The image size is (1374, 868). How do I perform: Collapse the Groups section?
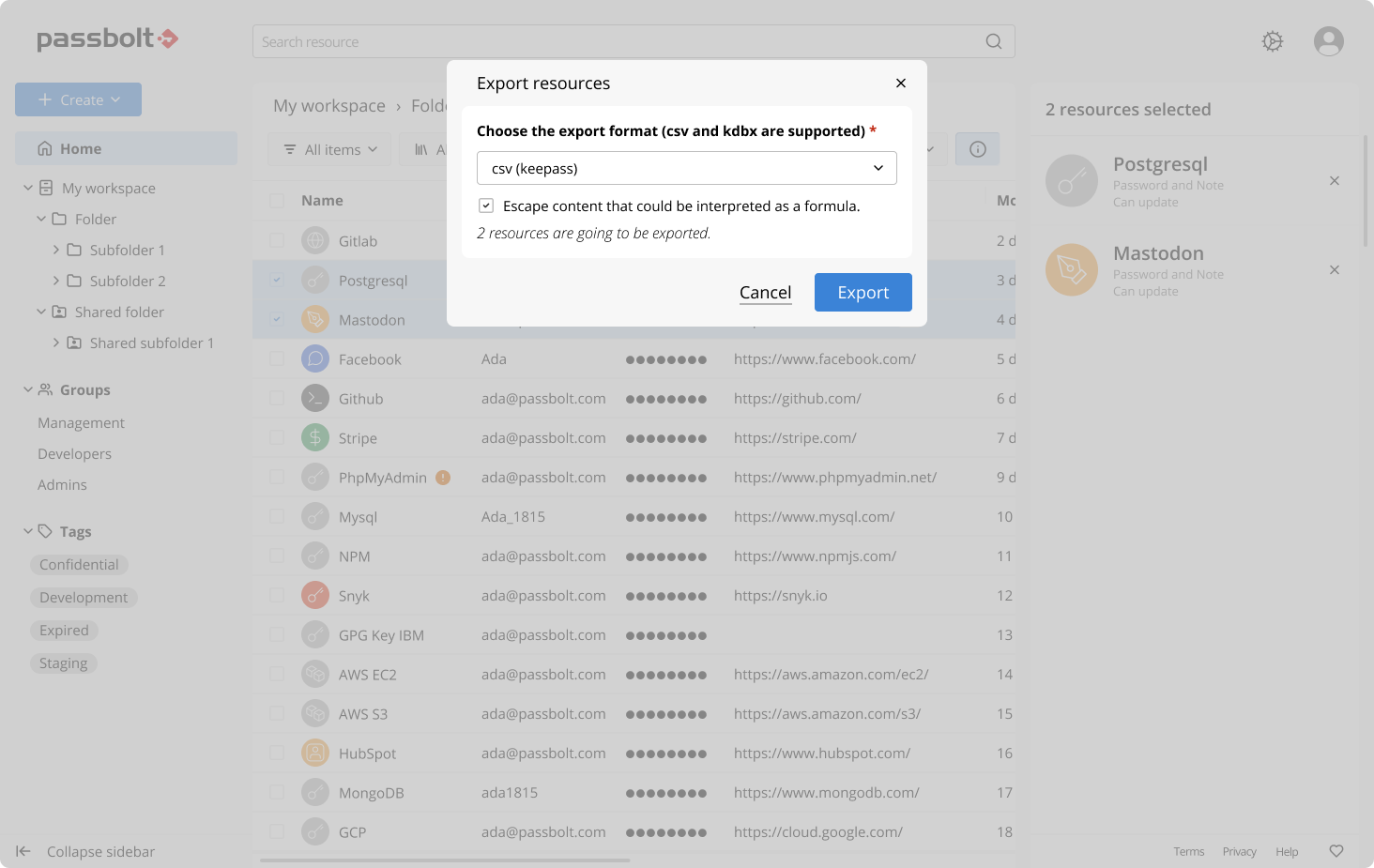click(28, 389)
